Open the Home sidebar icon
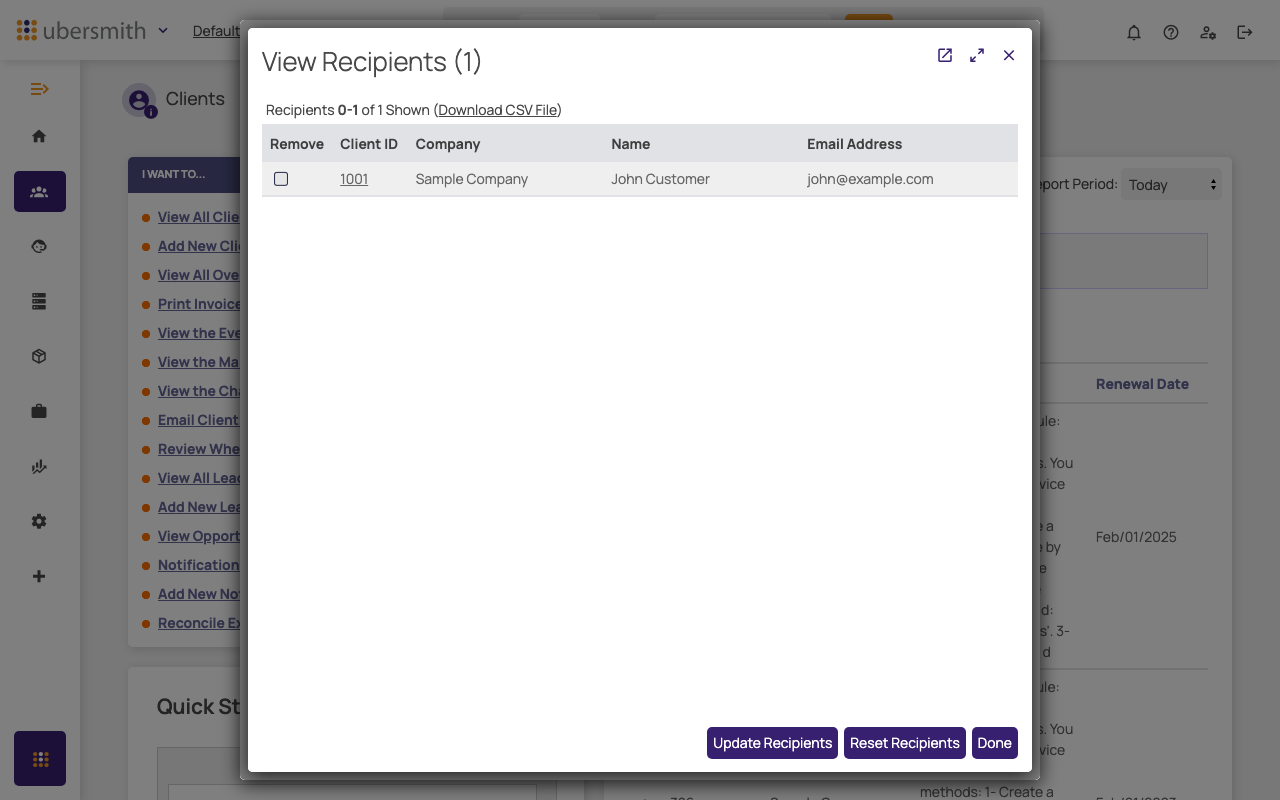This screenshot has height=800, width=1280. click(39, 136)
